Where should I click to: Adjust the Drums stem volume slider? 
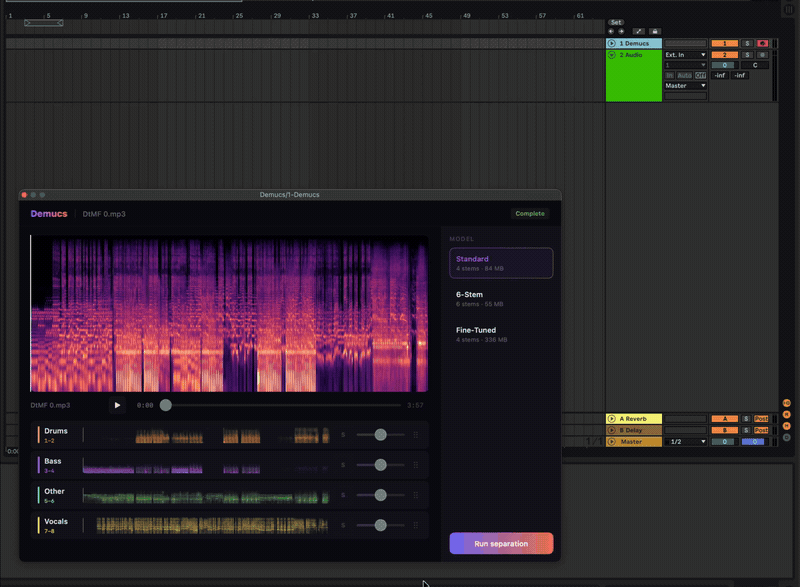[381, 435]
